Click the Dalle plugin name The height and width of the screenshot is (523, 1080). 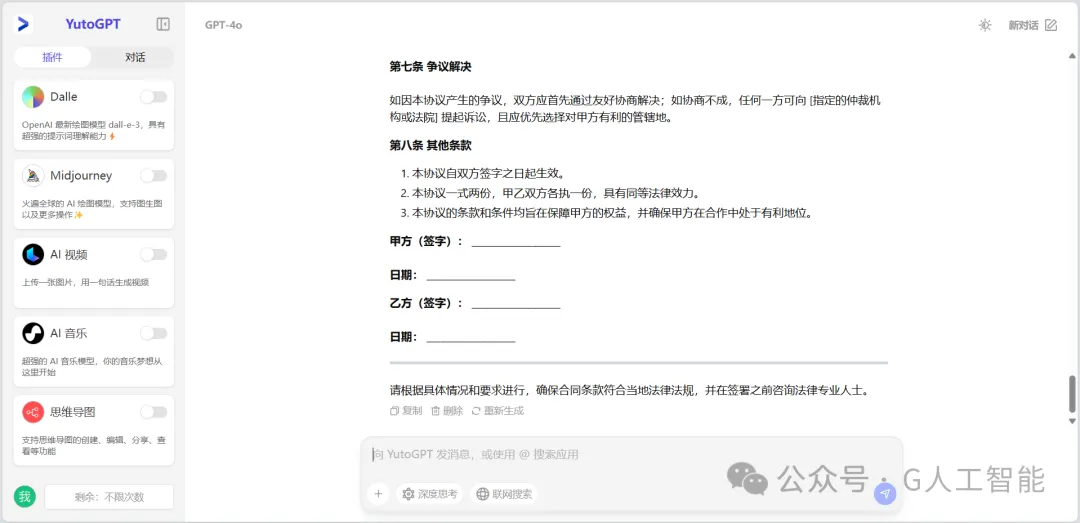point(63,97)
